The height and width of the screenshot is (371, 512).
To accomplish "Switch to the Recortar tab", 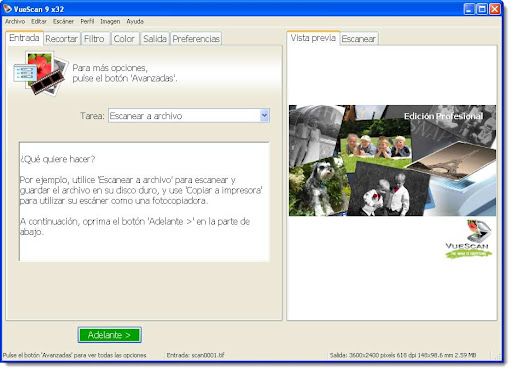I will coord(61,39).
